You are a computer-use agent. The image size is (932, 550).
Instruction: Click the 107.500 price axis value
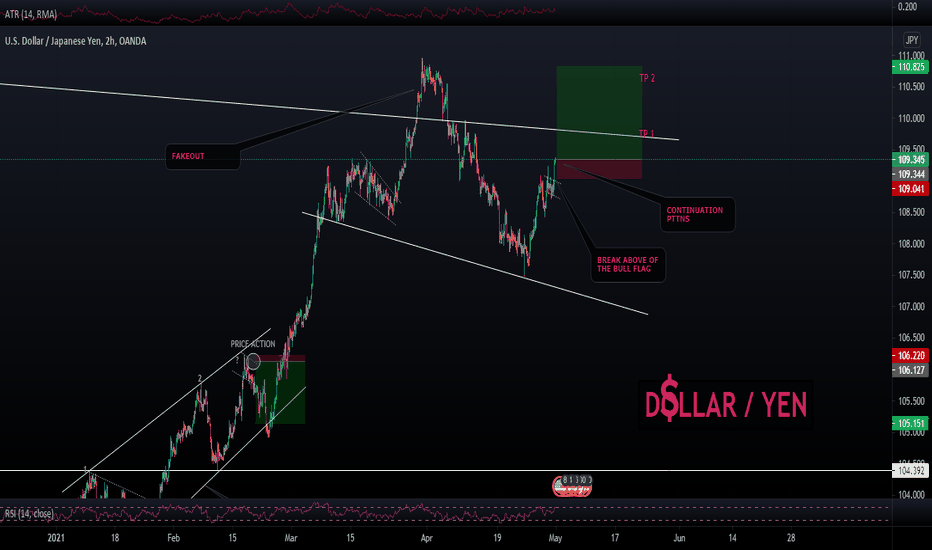911,275
